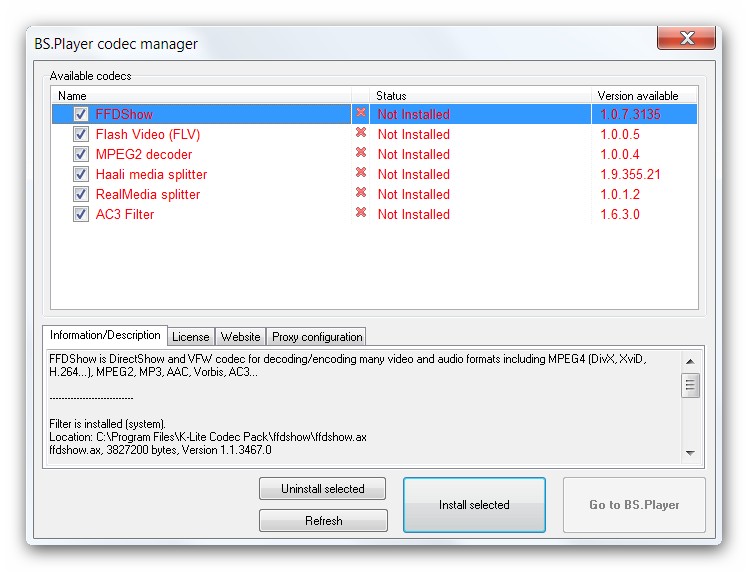Click the red X status icon for FFDShow
The height and width of the screenshot is (572, 749).
(361, 114)
